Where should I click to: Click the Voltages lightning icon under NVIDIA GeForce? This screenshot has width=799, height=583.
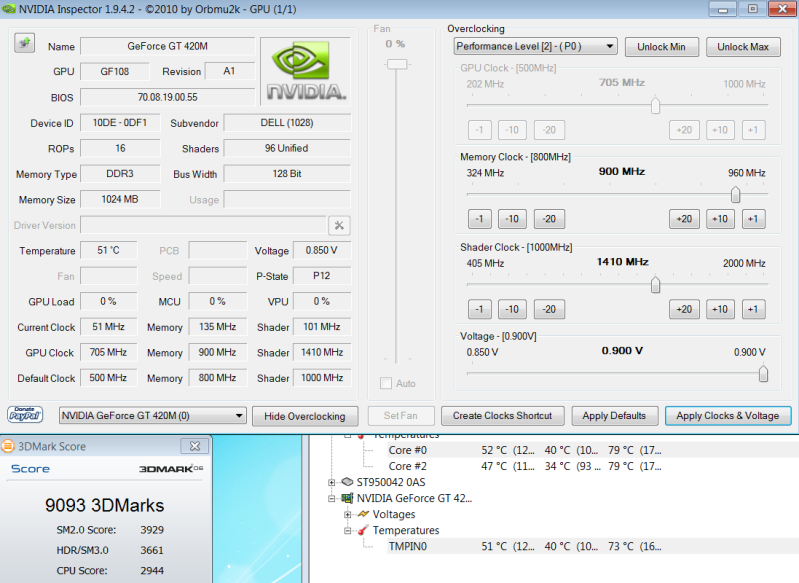363,514
